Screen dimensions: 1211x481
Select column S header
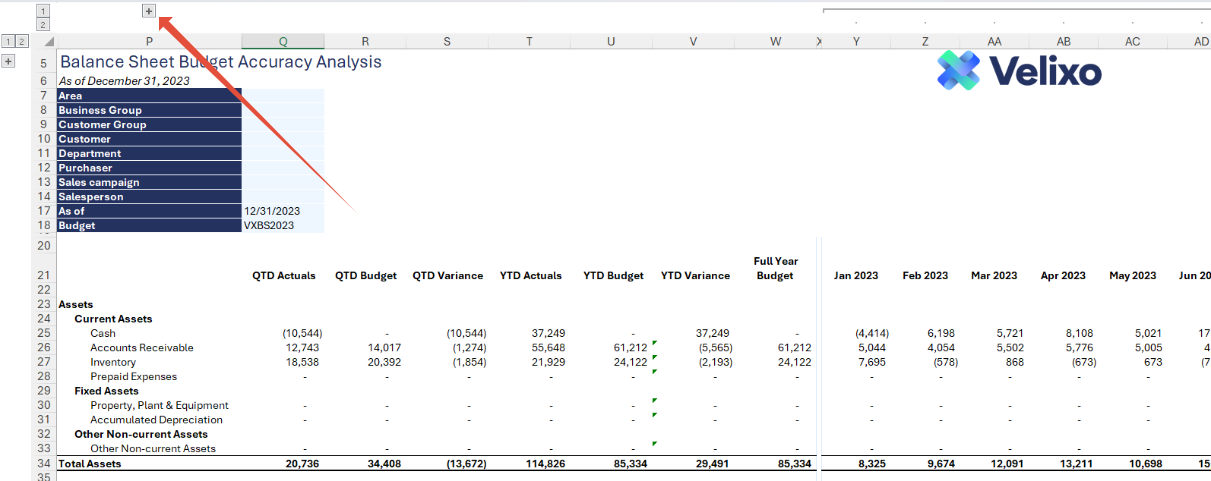(447, 41)
